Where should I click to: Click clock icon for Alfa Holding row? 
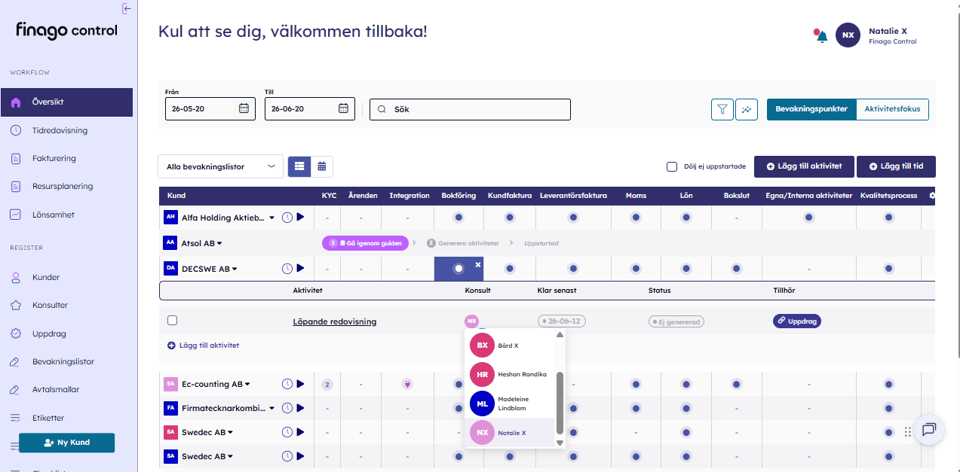click(x=287, y=217)
